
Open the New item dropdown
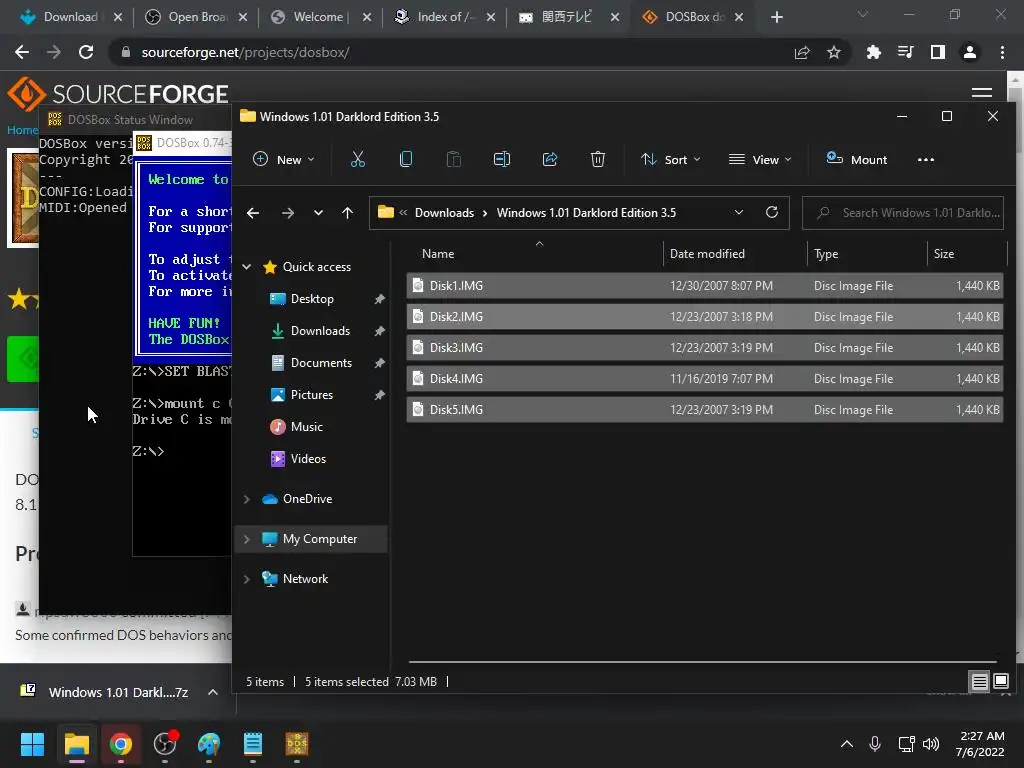[x=283, y=159]
